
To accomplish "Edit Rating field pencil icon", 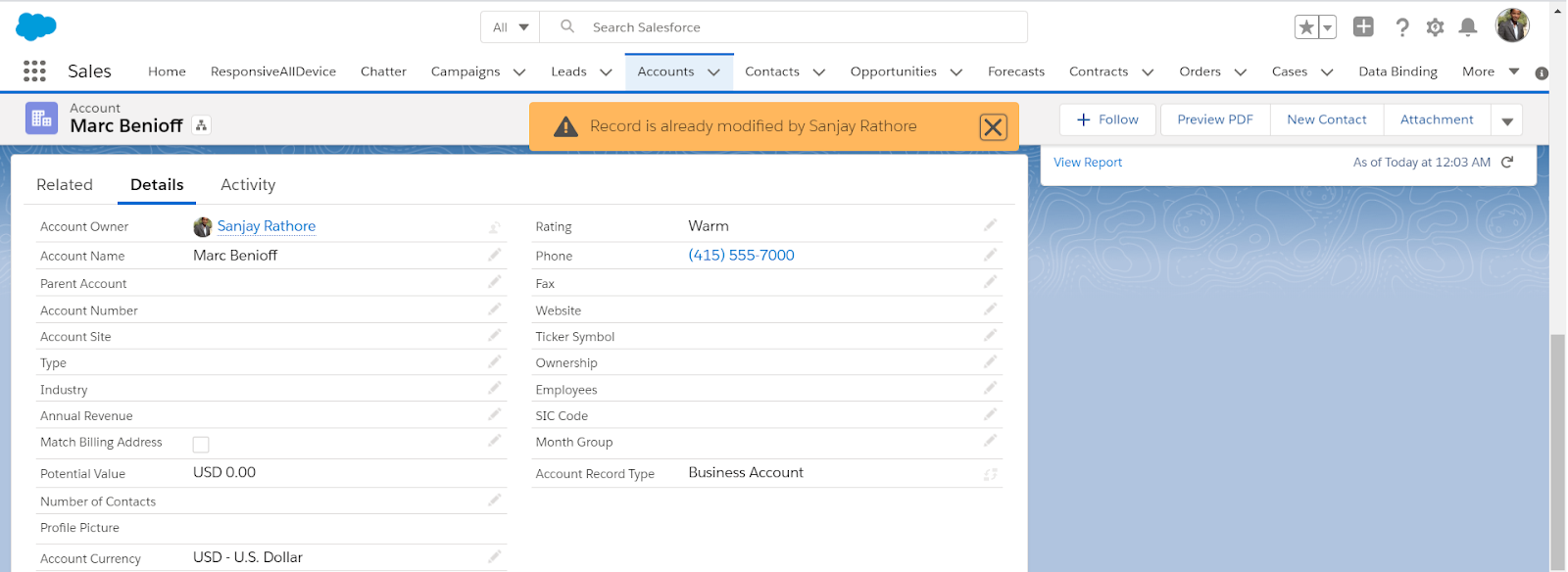I will pyautogui.click(x=991, y=225).
